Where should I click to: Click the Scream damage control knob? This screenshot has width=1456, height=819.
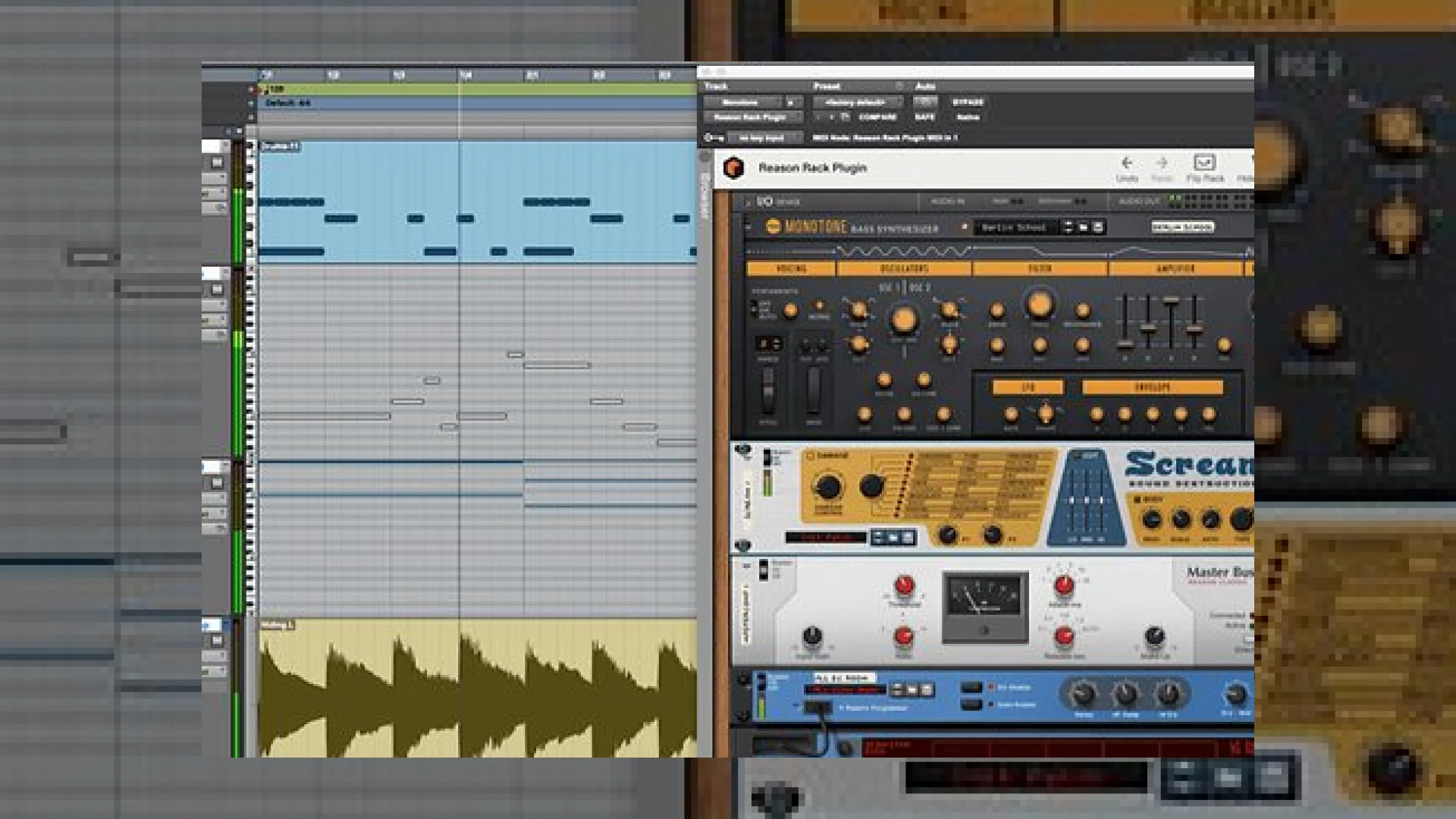(827, 486)
